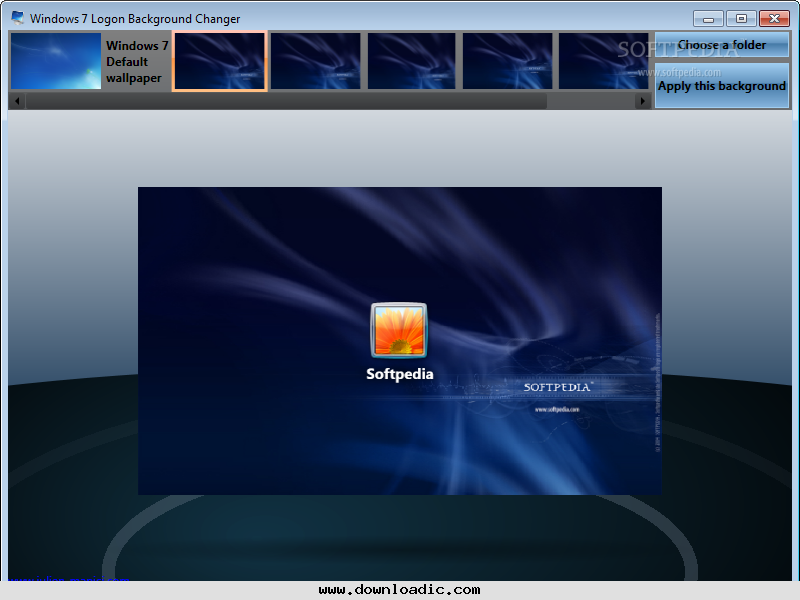800x600 pixels.
Task: Click the Softpedia logo inside the logon preview
Action: pyautogui.click(x=560, y=384)
